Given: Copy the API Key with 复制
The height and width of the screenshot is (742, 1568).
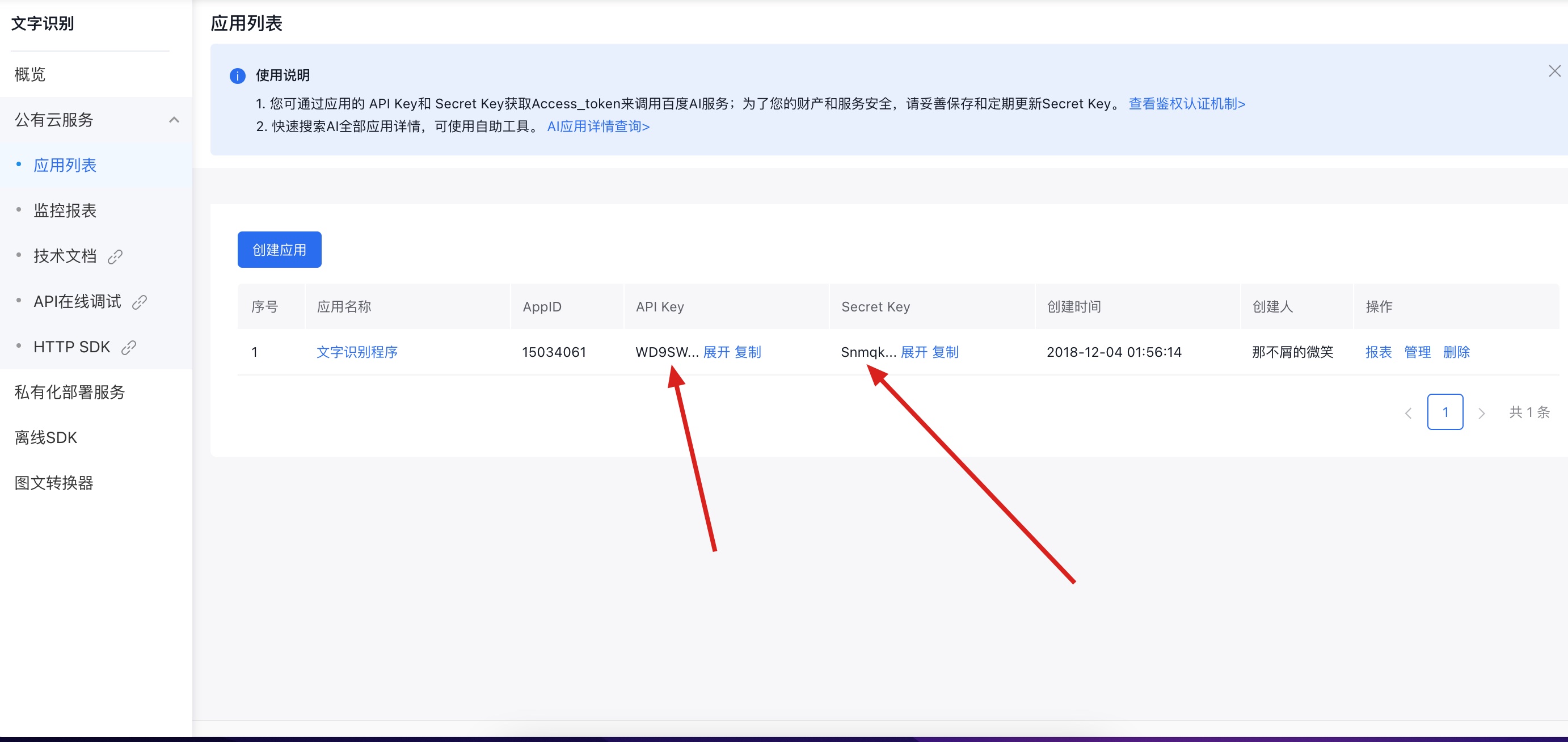Looking at the screenshot, I should click(748, 352).
